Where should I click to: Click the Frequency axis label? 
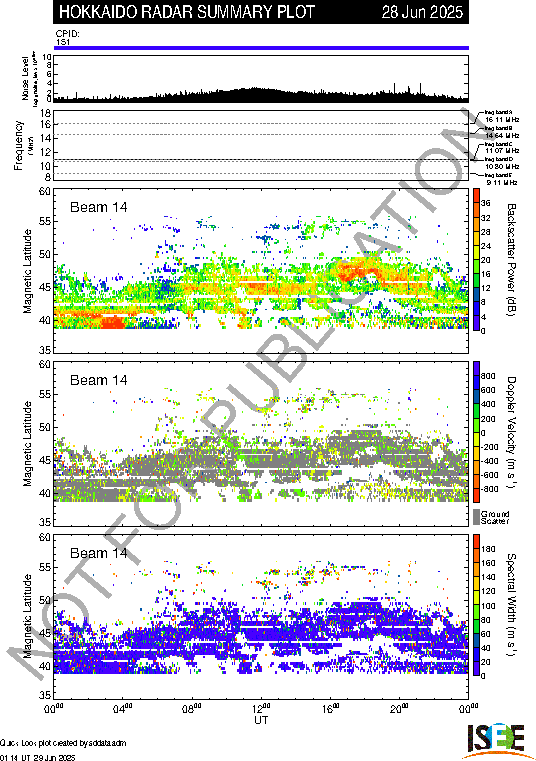18,146
